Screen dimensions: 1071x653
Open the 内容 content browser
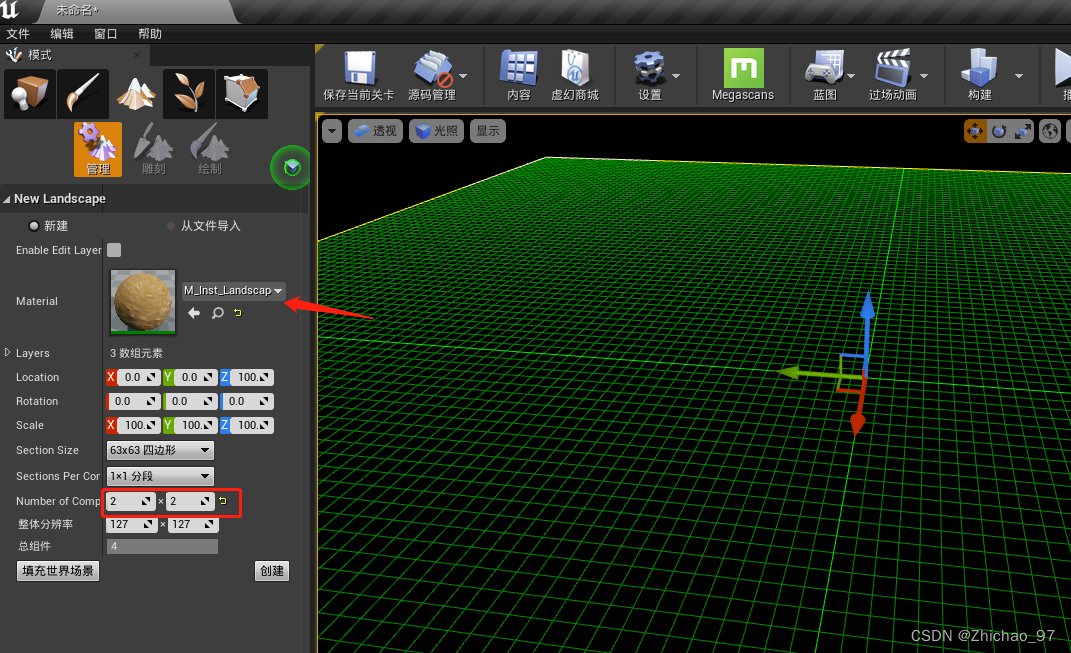pyautogui.click(x=518, y=76)
